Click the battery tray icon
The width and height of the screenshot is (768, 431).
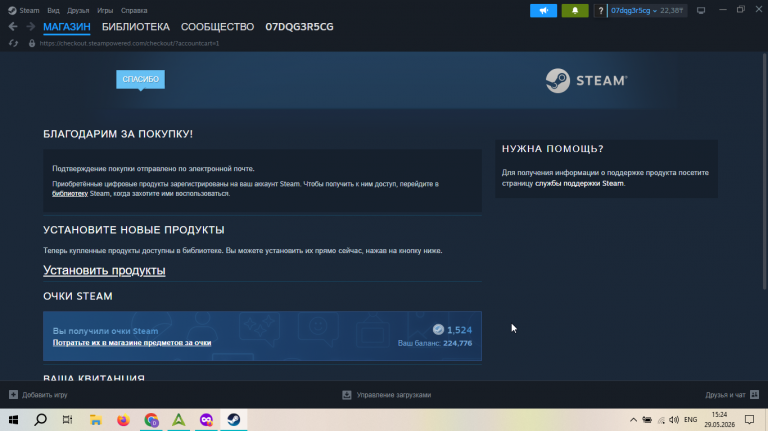click(x=647, y=420)
